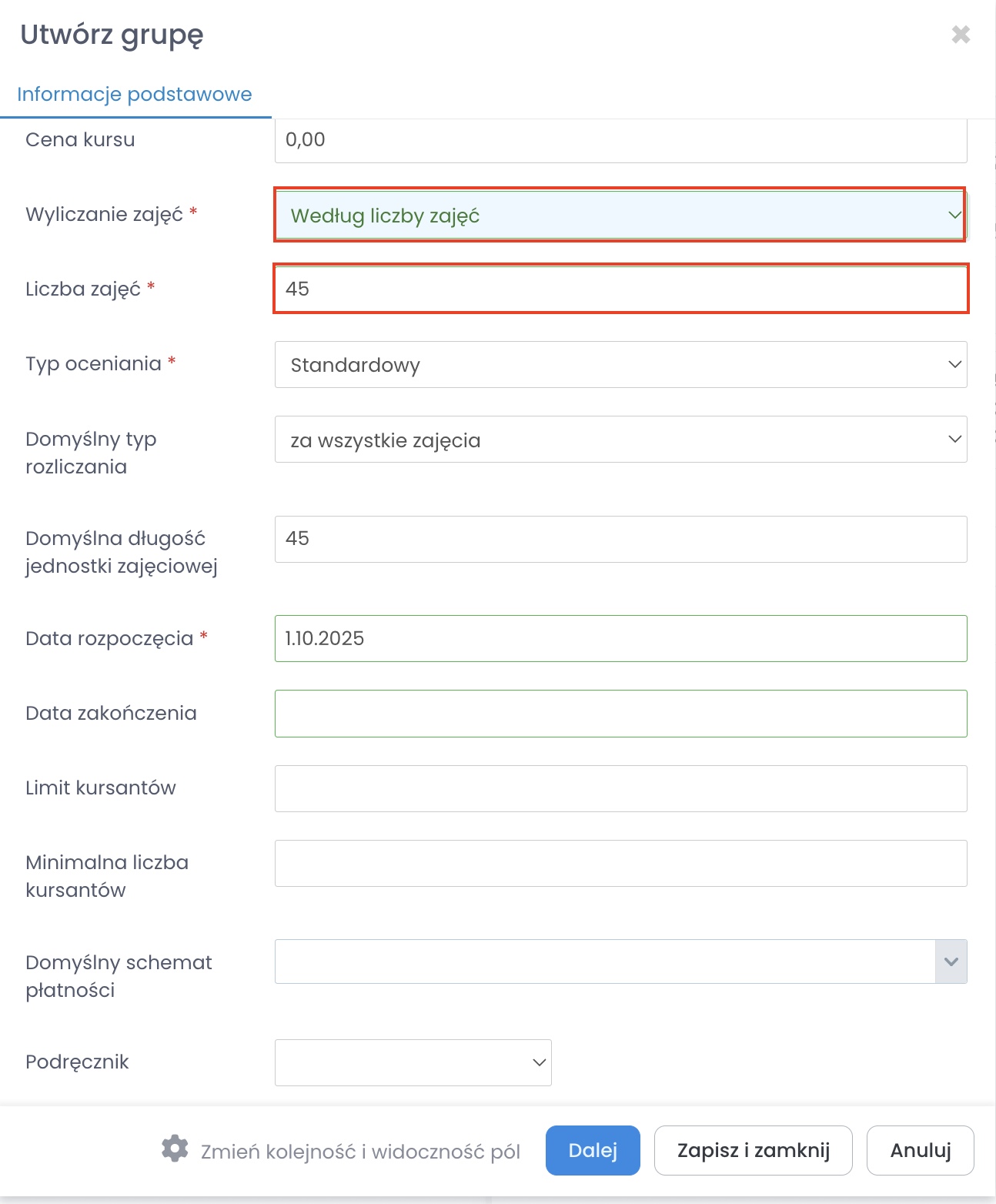The height and width of the screenshot is (1204, 996).
Task: Click Zmień kolejność i widoczność pól link
Action: click(360, 1152)
